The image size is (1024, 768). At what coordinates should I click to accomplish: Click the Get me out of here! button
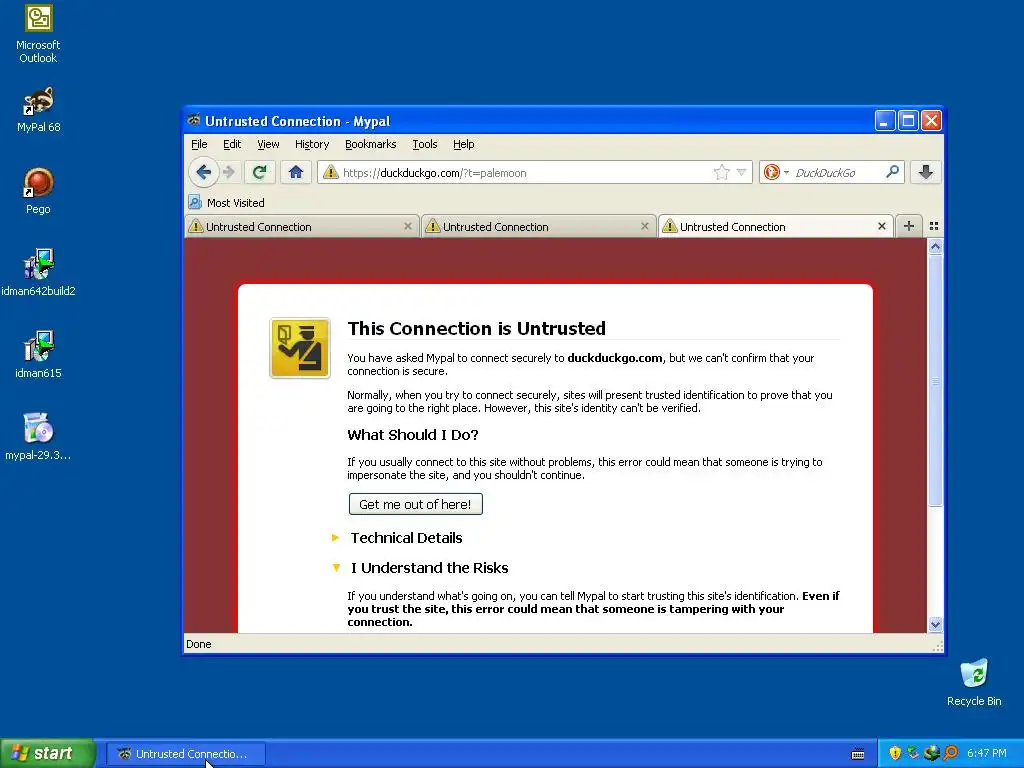pyautogui.click(x=415, y=504)
